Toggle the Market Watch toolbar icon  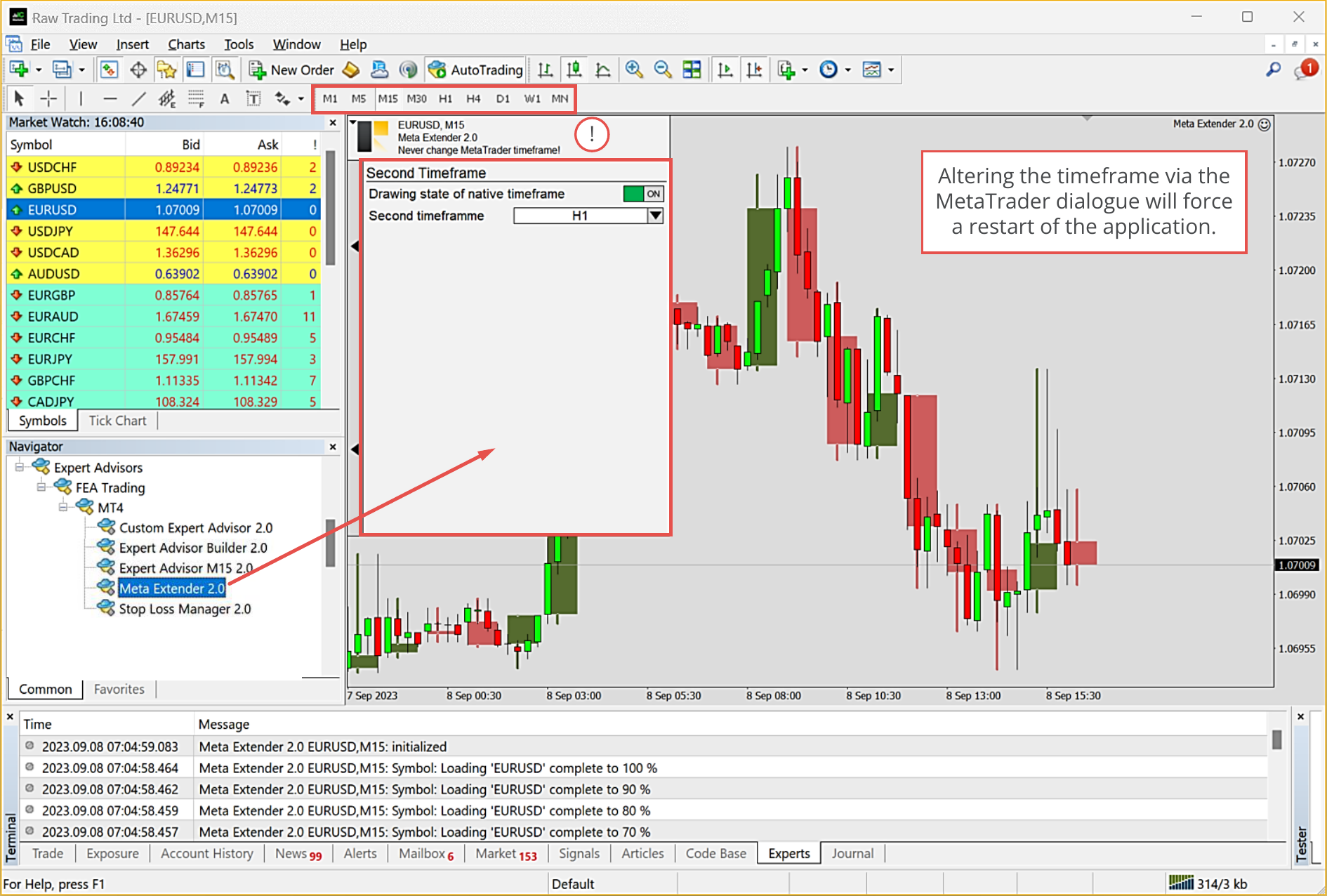pos(109,70)
